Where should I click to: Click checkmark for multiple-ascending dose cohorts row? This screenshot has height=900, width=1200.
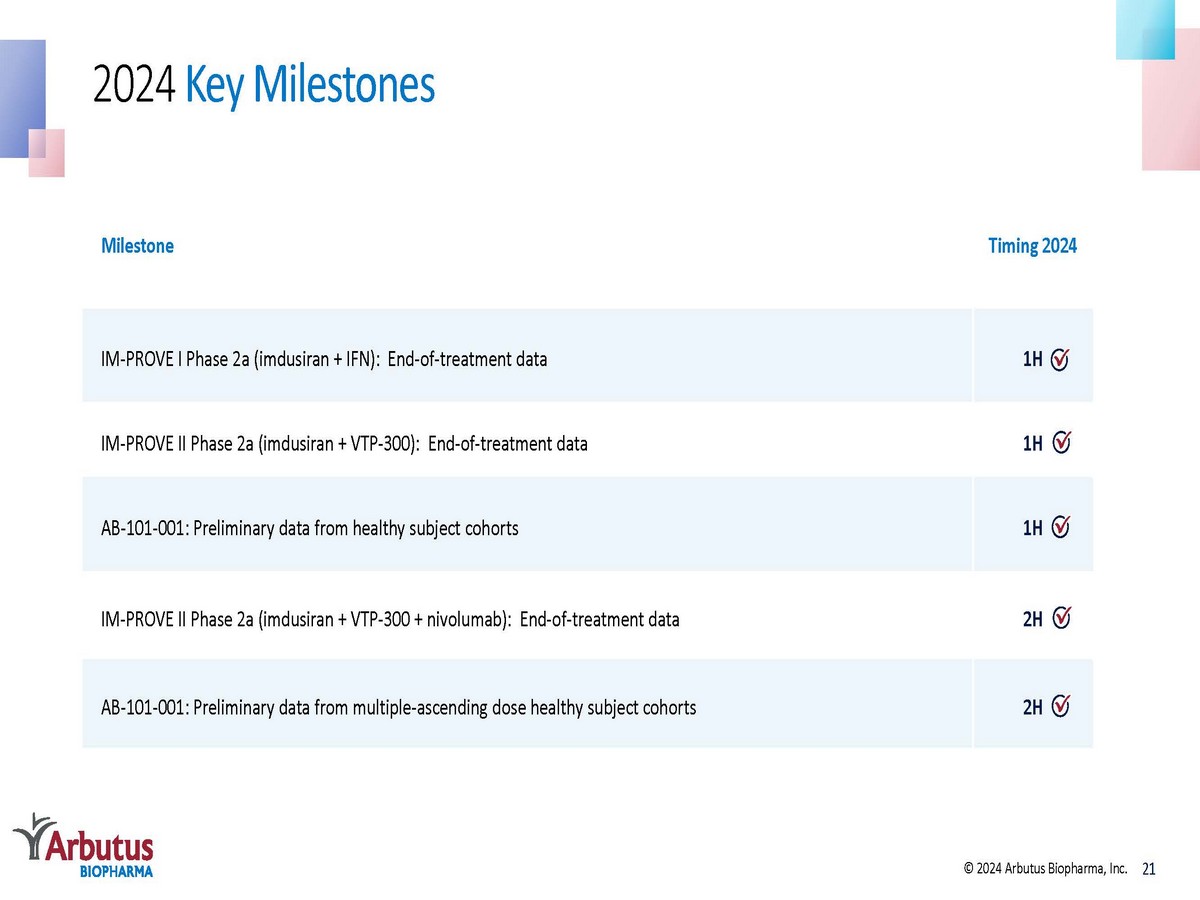pyautogui.click(x=1061, y=707)
